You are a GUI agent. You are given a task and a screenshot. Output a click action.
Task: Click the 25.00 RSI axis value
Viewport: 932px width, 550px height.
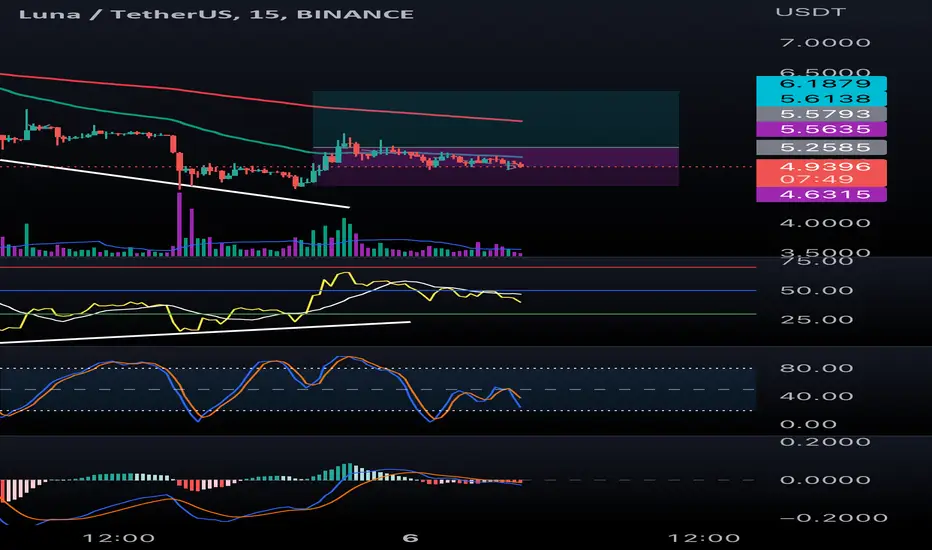(817, 320)
